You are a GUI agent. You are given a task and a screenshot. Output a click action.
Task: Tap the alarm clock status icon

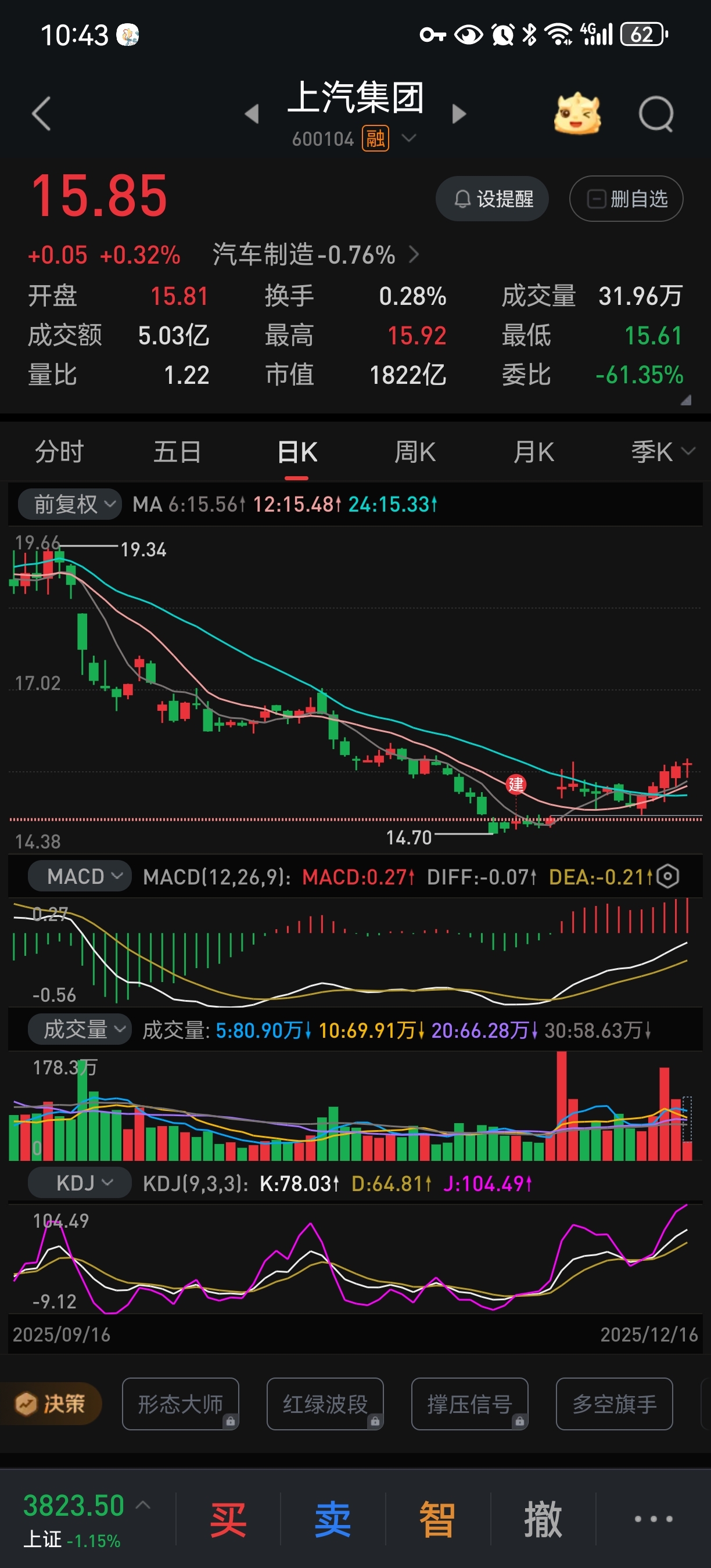pos(503,34)
